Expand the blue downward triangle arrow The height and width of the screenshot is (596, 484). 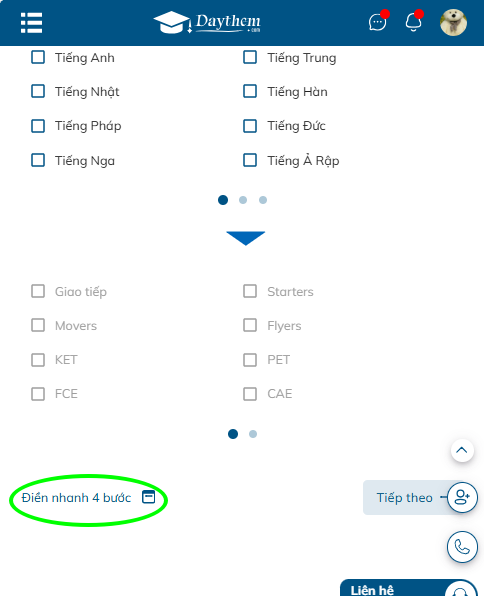246,238
